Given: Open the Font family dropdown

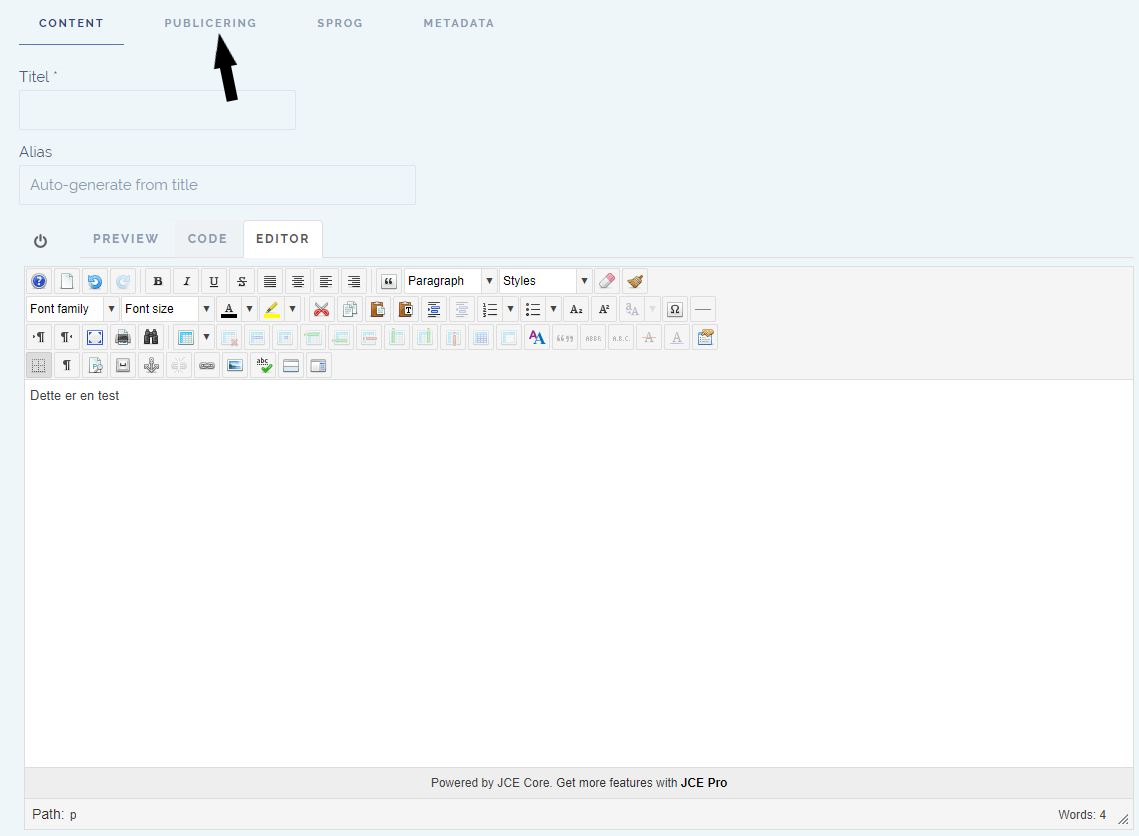Looking at the screenshot, I should (72, 309).
